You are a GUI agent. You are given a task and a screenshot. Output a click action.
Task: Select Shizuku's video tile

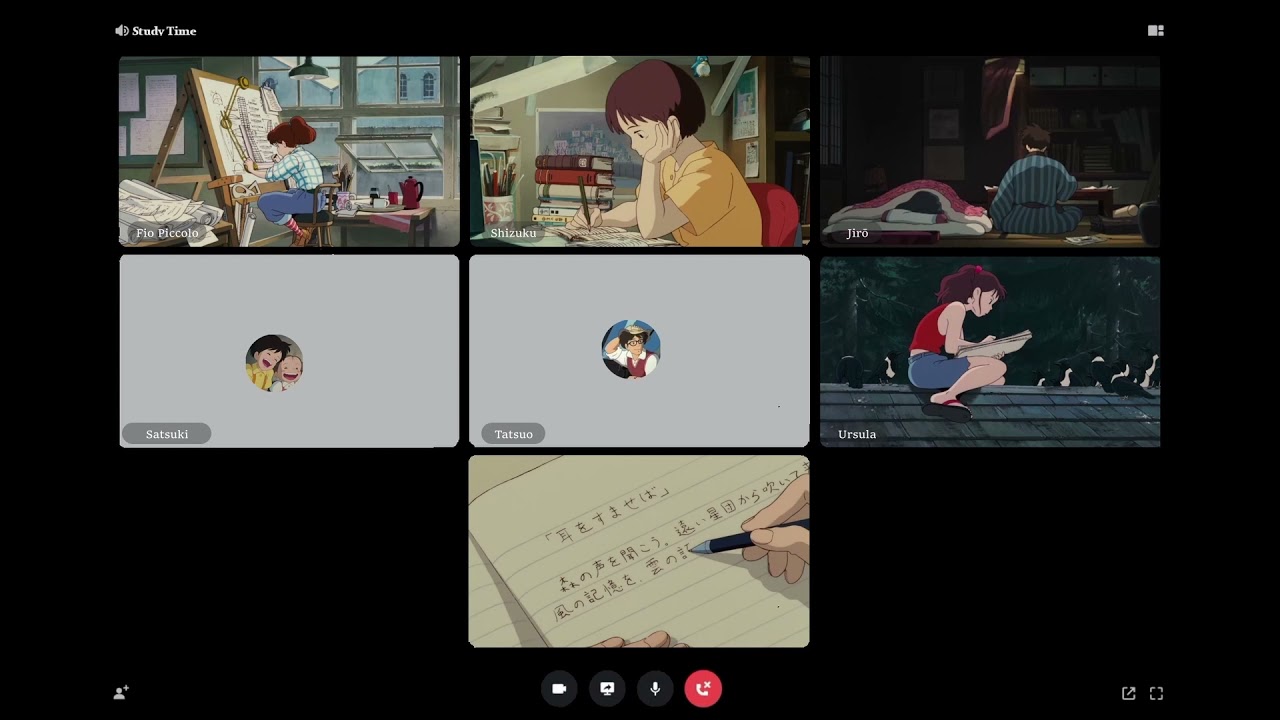pos(639,151)
